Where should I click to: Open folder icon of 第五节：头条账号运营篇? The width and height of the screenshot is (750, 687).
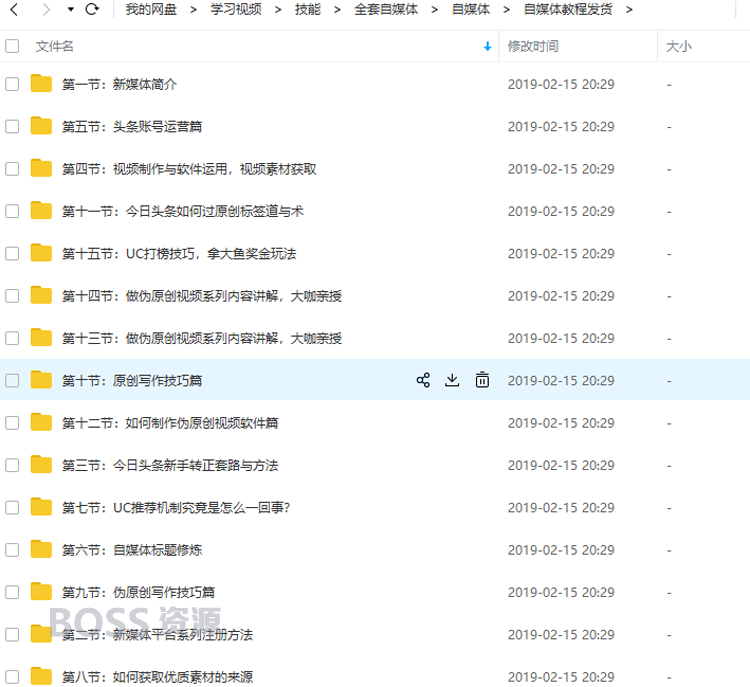coord(41,126)
